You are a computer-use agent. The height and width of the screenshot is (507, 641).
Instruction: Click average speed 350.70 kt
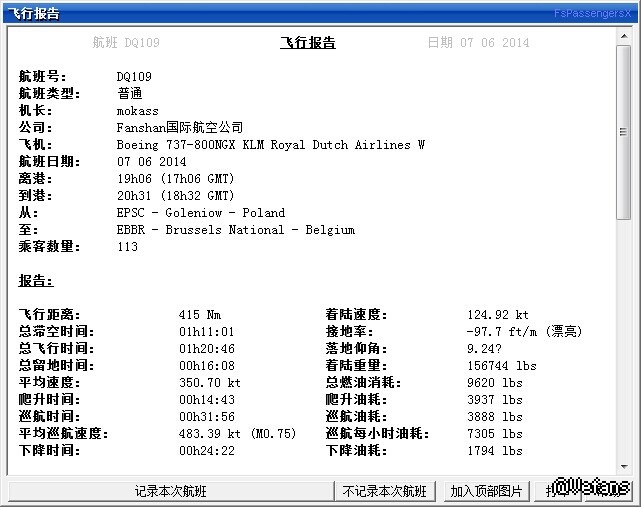coord(210,383)
